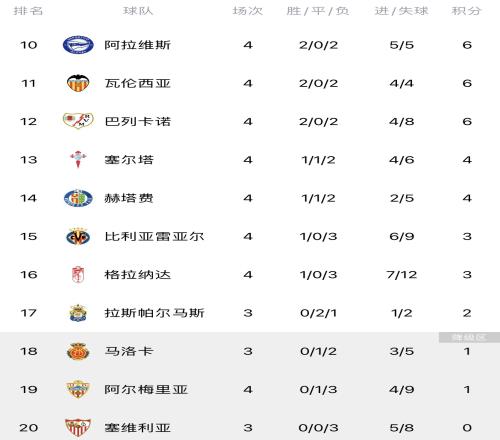
Task: Click the Las Palmas (拉斯帕尔马斯) crest
Action: (x=78, y=313)
